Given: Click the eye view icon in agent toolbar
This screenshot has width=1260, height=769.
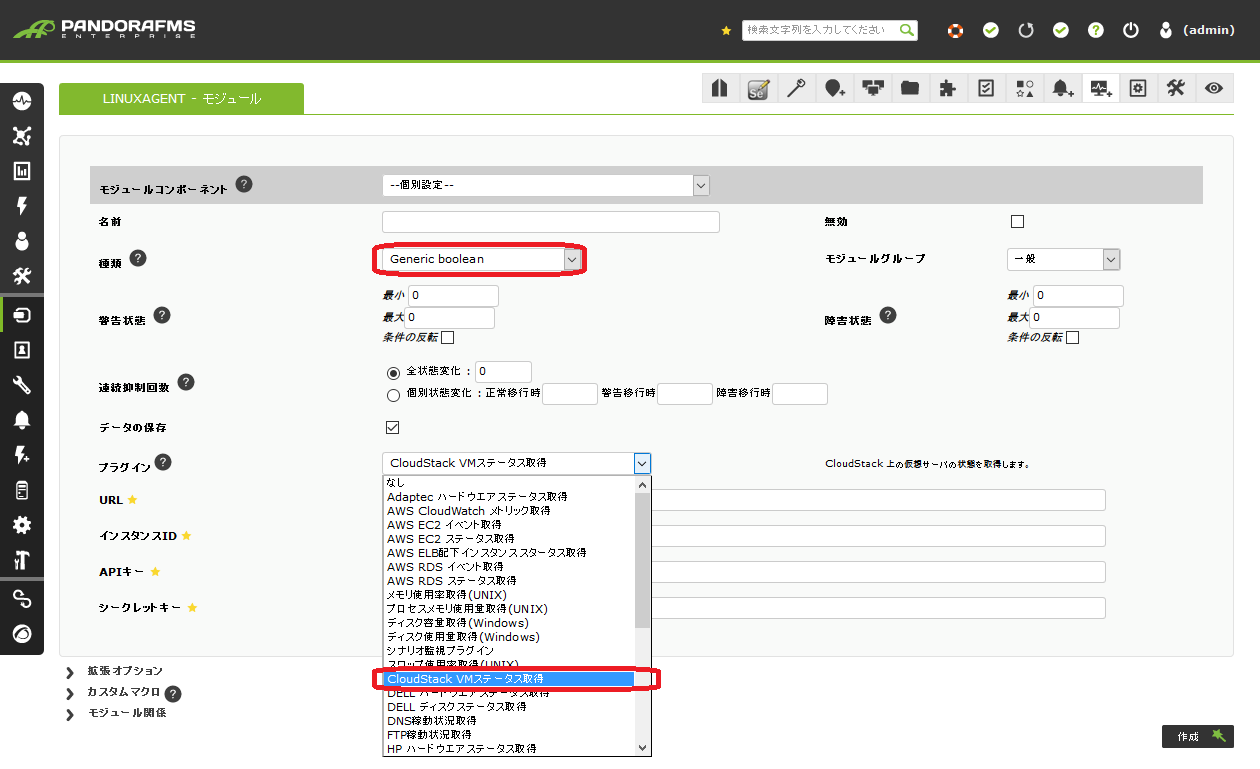Looking at the screenshot, I should (x=1213, y=88).
